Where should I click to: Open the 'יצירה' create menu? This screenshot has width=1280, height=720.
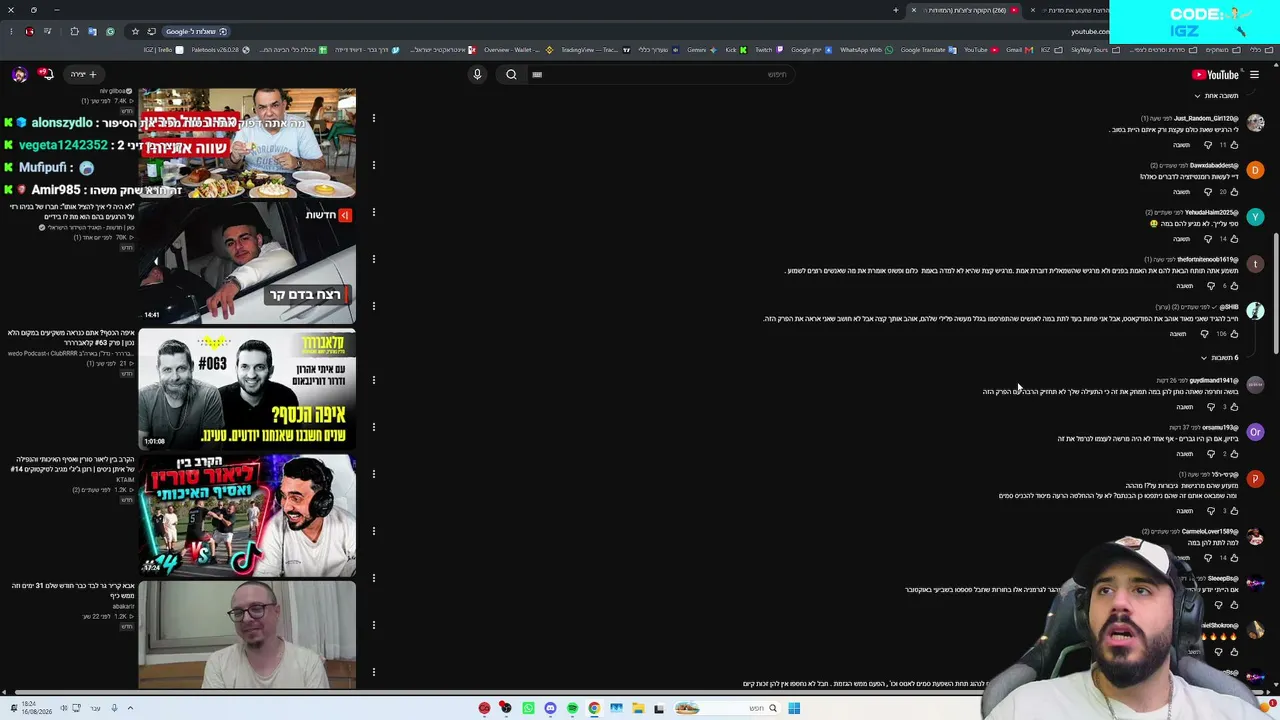(83, 74)
